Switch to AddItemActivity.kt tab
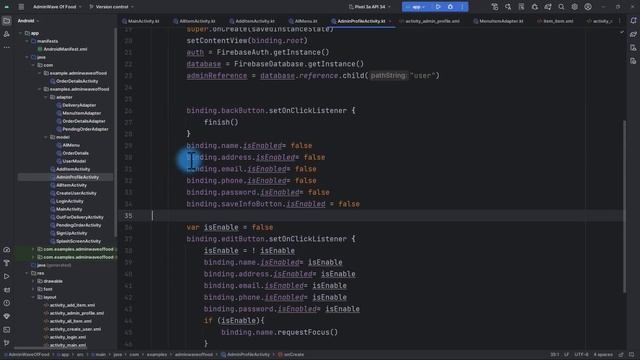 point(251,21)
